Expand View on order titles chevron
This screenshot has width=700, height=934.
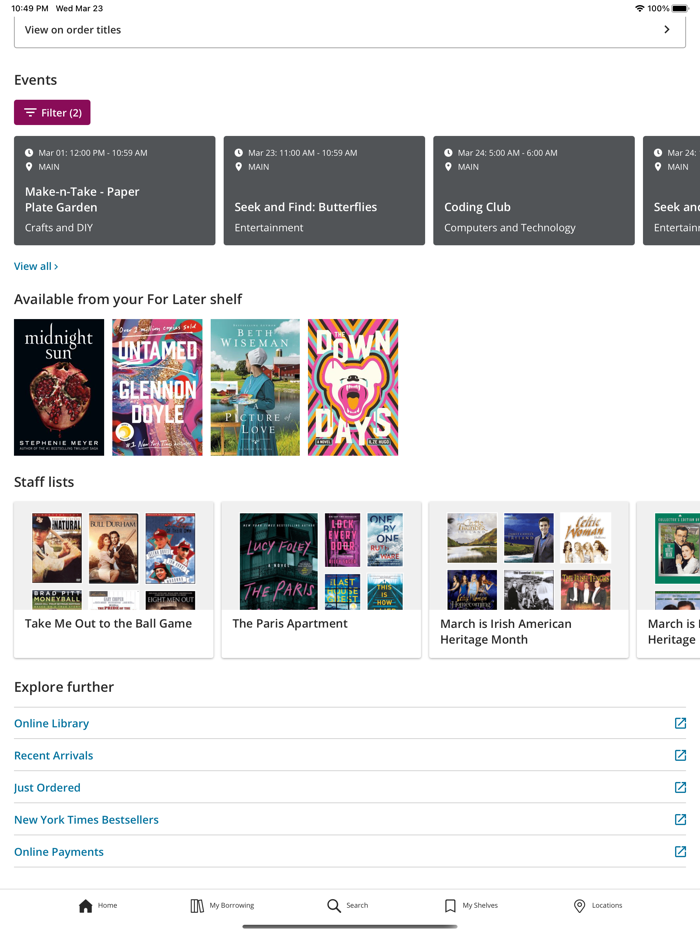667,29
